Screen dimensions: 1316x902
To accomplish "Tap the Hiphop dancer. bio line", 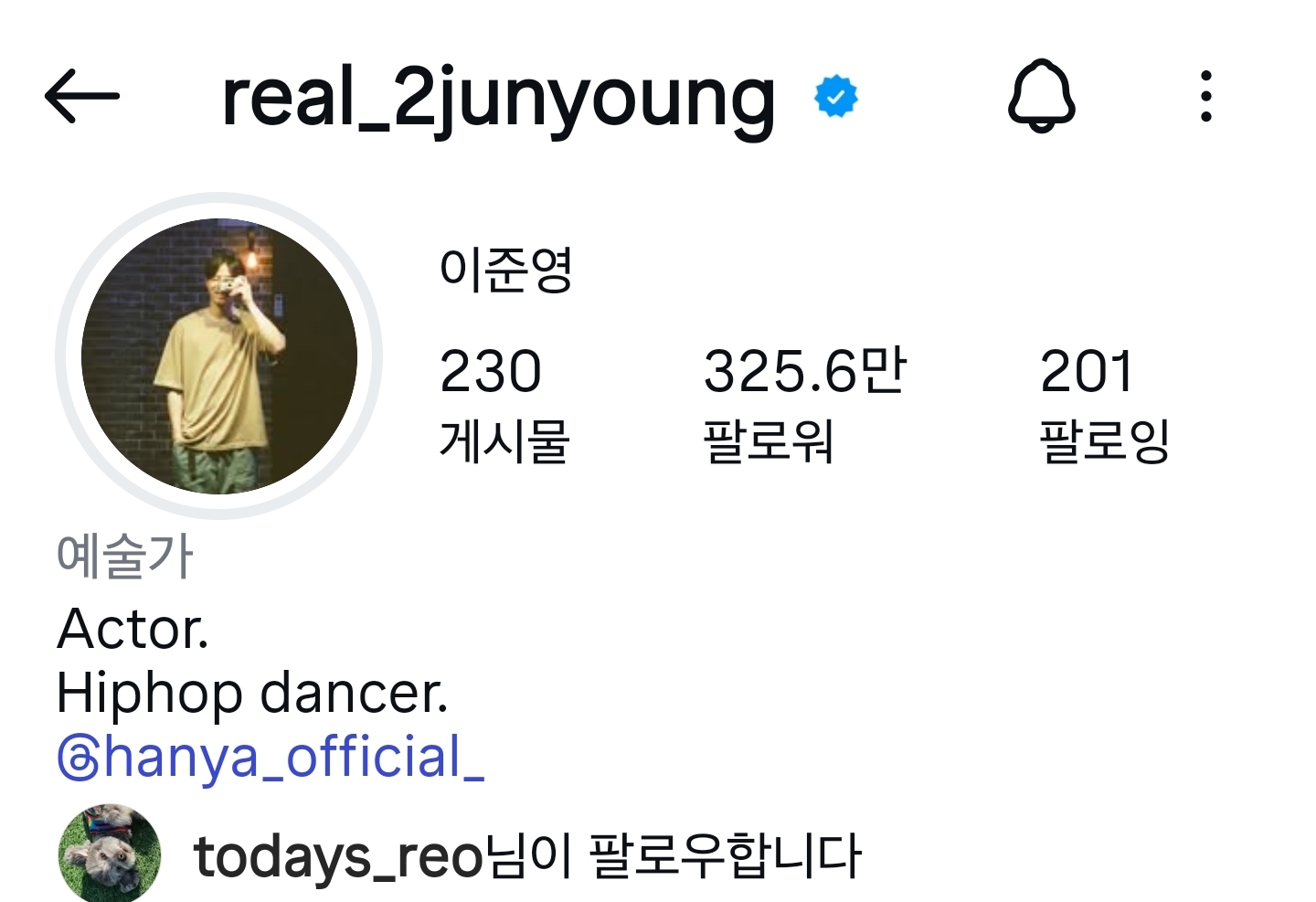I will [x=252, y=694].
